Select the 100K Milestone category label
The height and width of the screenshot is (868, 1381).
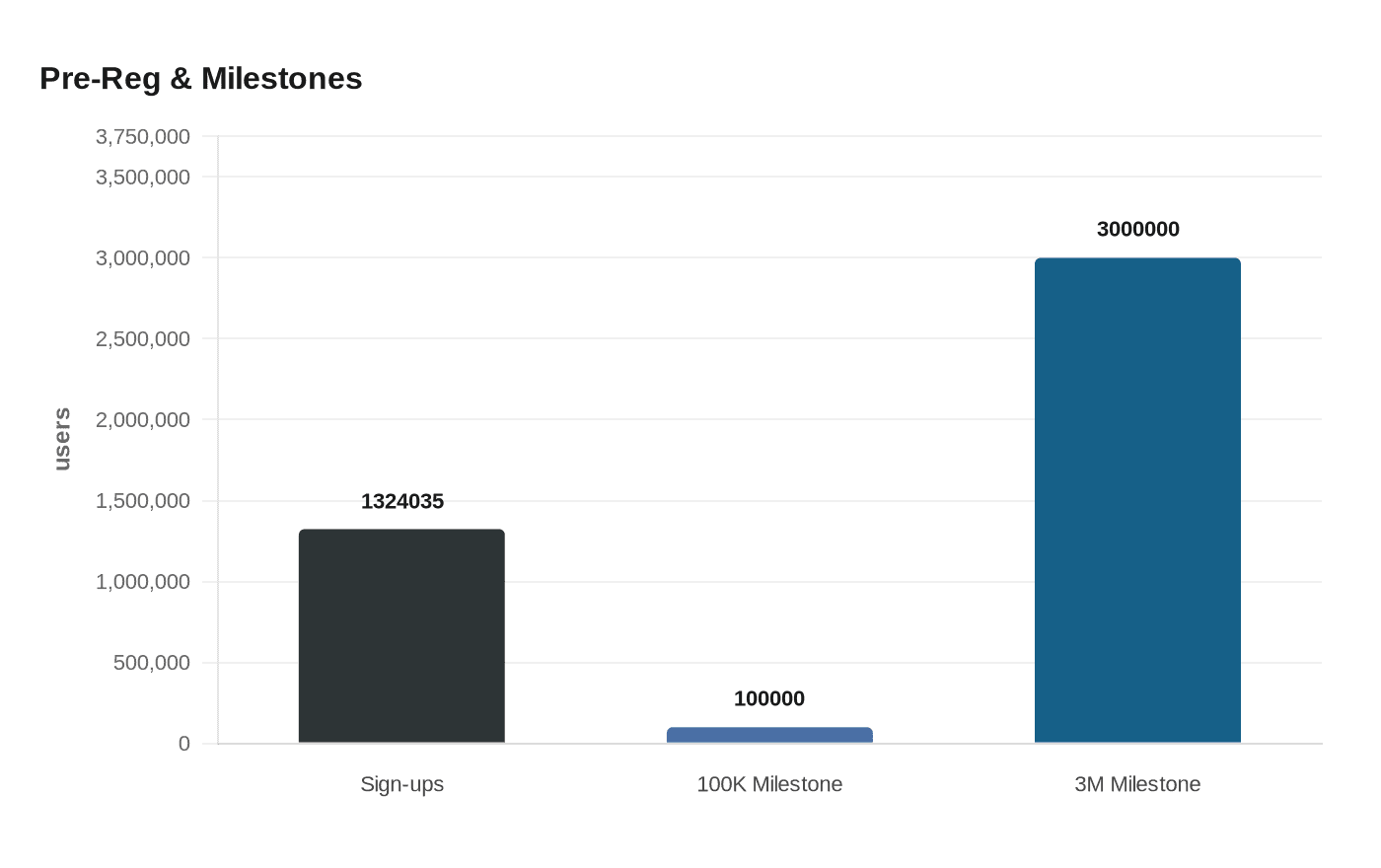point(769,784)
